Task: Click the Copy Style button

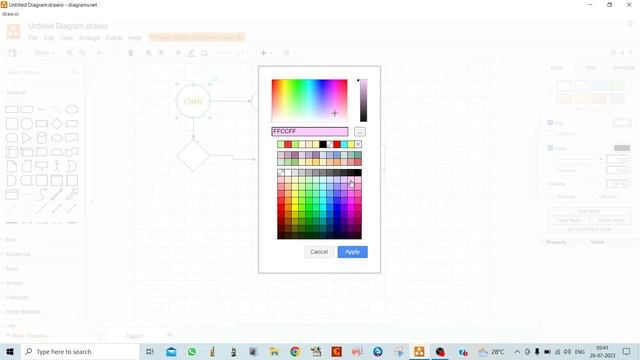Action: pyautogui.click(x=568, y=220)
